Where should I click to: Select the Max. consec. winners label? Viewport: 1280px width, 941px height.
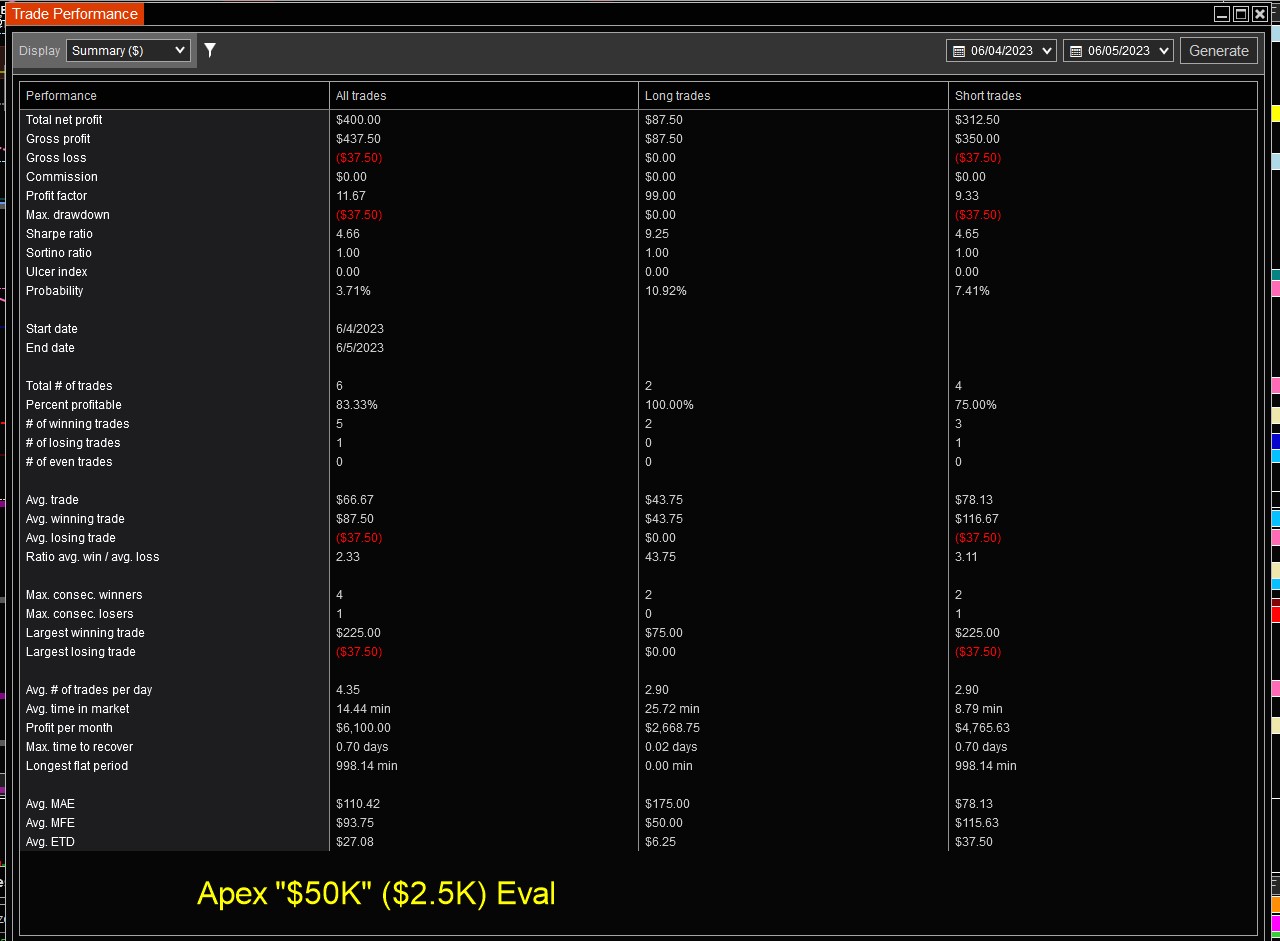point(84,595)
